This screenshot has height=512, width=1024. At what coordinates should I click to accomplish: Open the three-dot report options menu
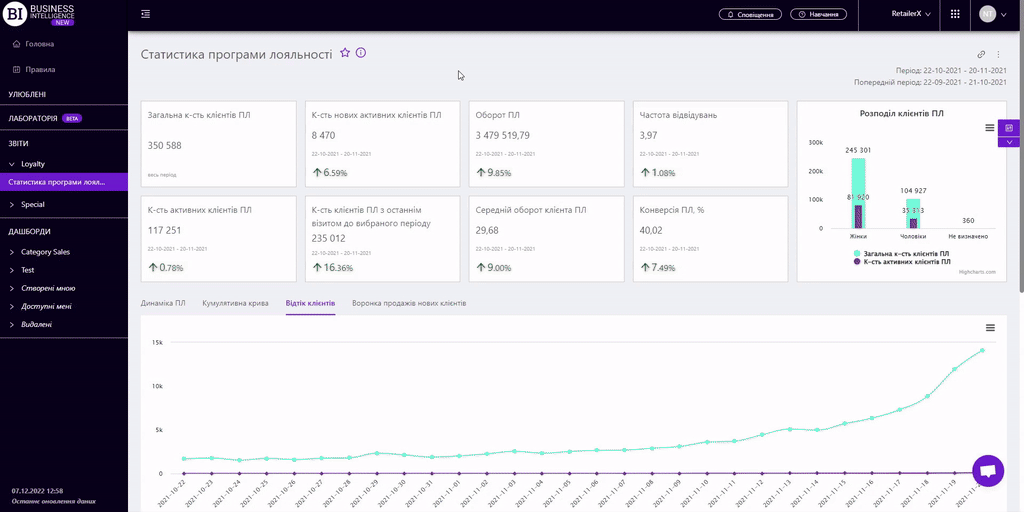coord(998,54)
